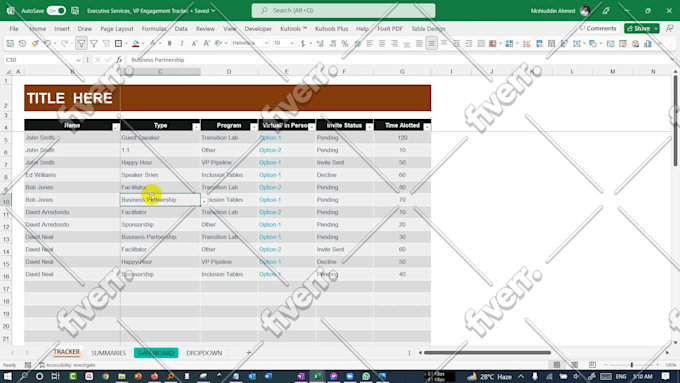Click the Font Color letter A
This screenshot has height=383, width=680.
152,43
